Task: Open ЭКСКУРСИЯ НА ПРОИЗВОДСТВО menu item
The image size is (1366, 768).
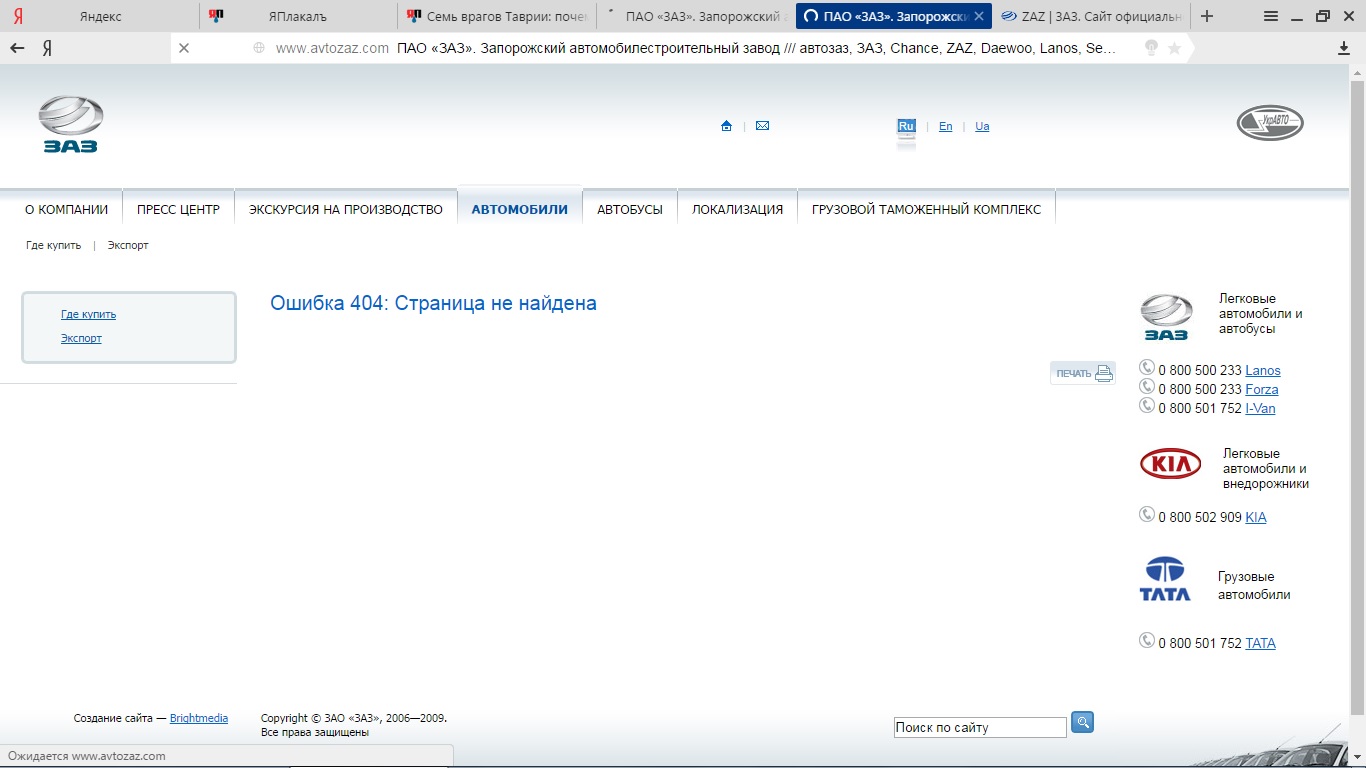Action: (346, 210)
